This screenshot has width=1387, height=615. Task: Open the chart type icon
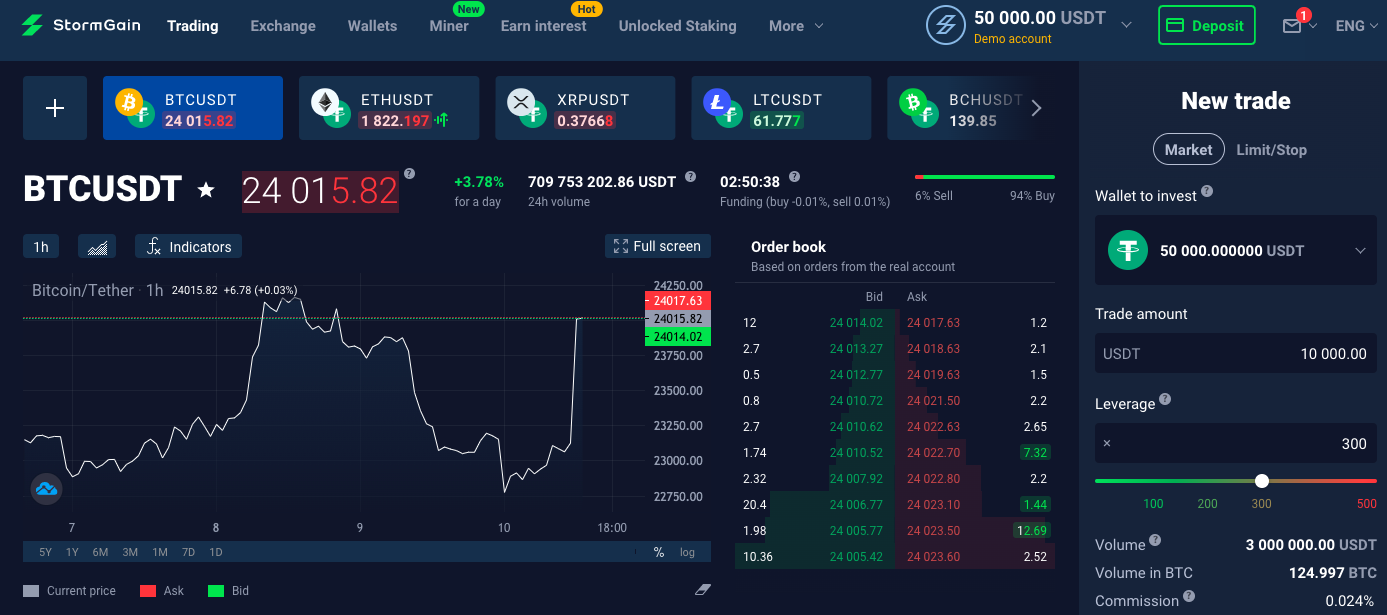coord(97,247)
